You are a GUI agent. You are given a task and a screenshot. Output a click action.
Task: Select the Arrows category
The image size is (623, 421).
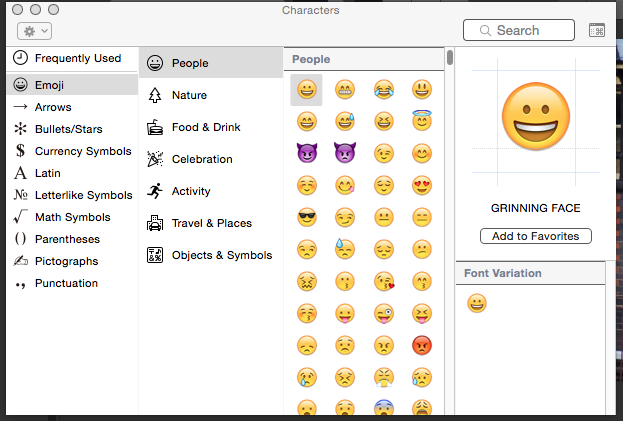(53, 107)
